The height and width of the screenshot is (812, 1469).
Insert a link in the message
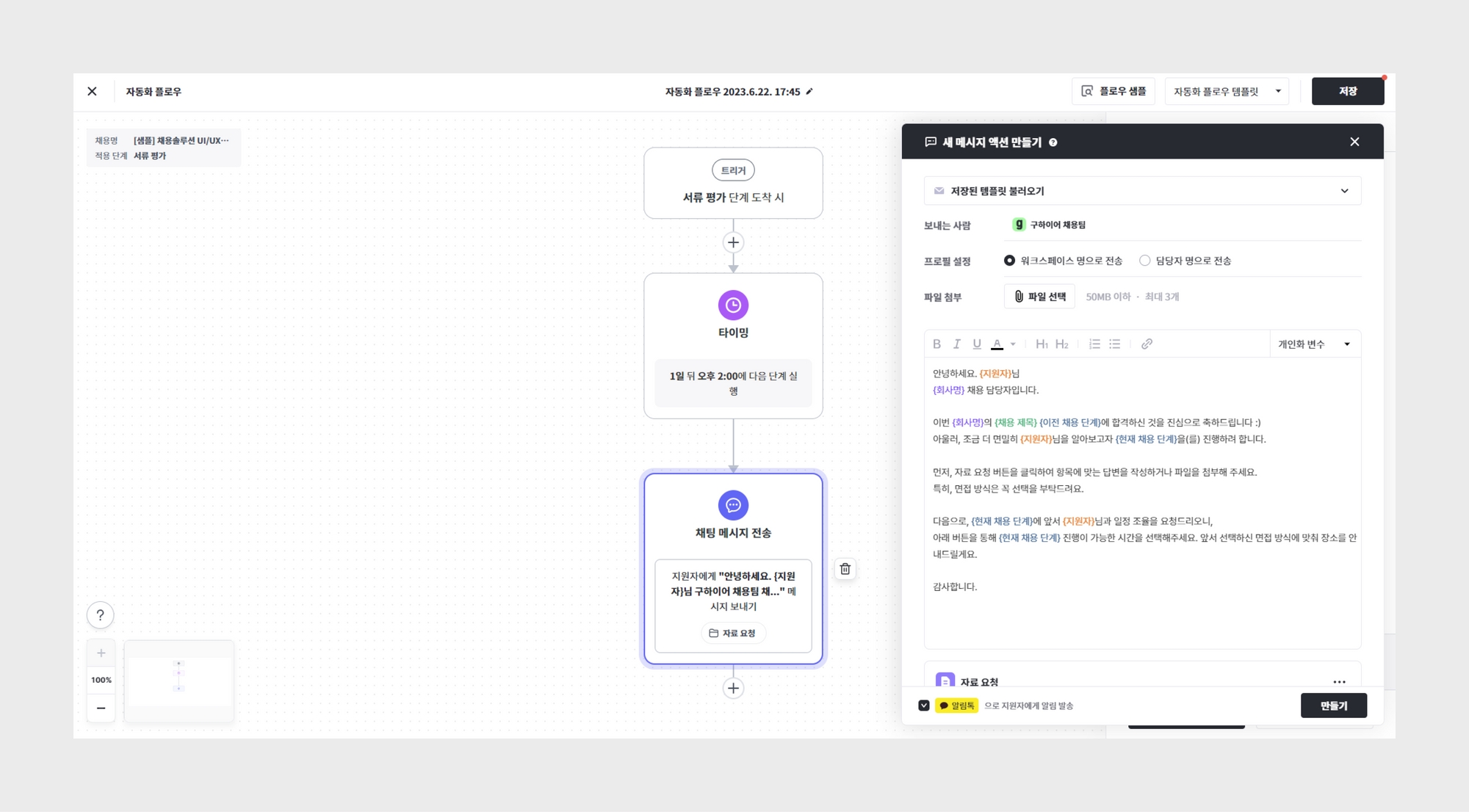[1147, 344]
